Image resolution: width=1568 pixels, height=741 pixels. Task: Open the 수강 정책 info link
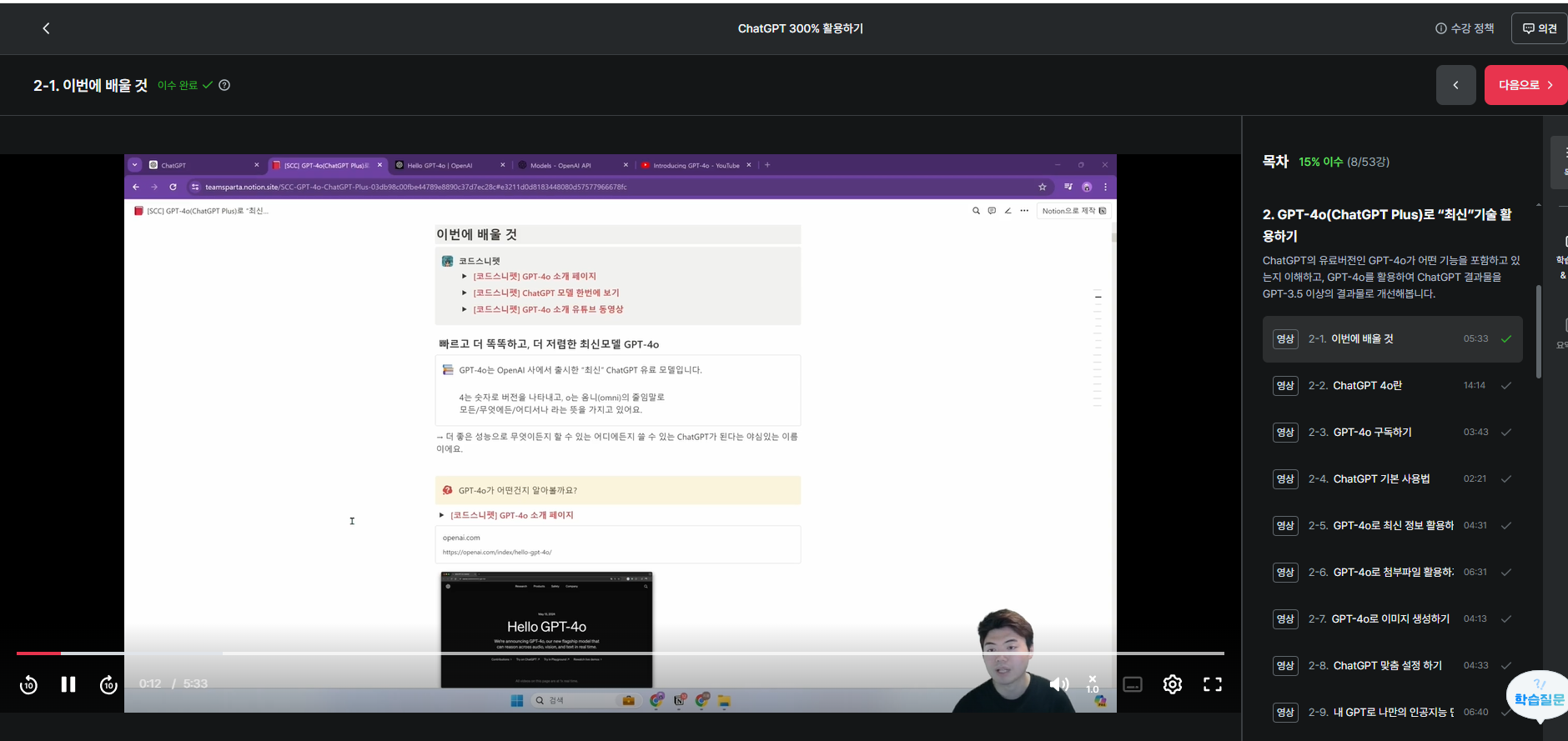1465,28
